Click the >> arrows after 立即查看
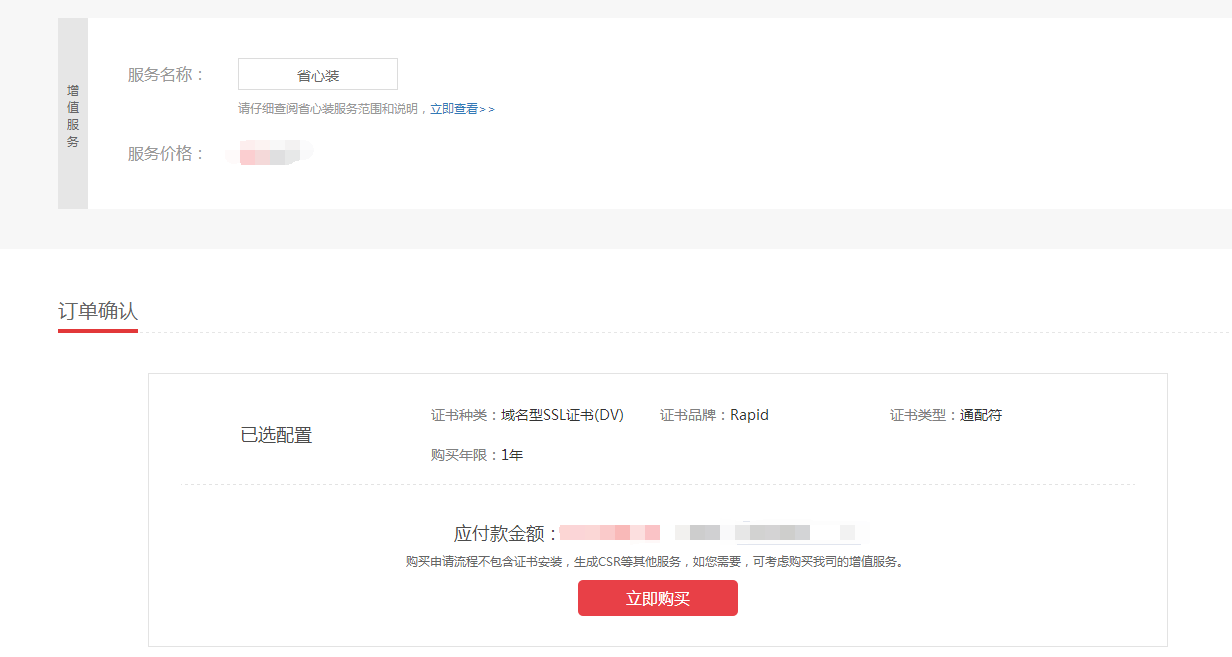1232x657 pixels. [487, 109]
